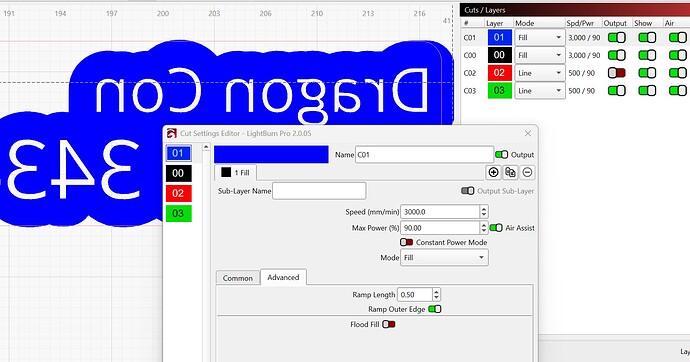Click scroll-up arrow of editor layer list
Image resolution: width=690 pixels, height=362 pixels.
206,147
